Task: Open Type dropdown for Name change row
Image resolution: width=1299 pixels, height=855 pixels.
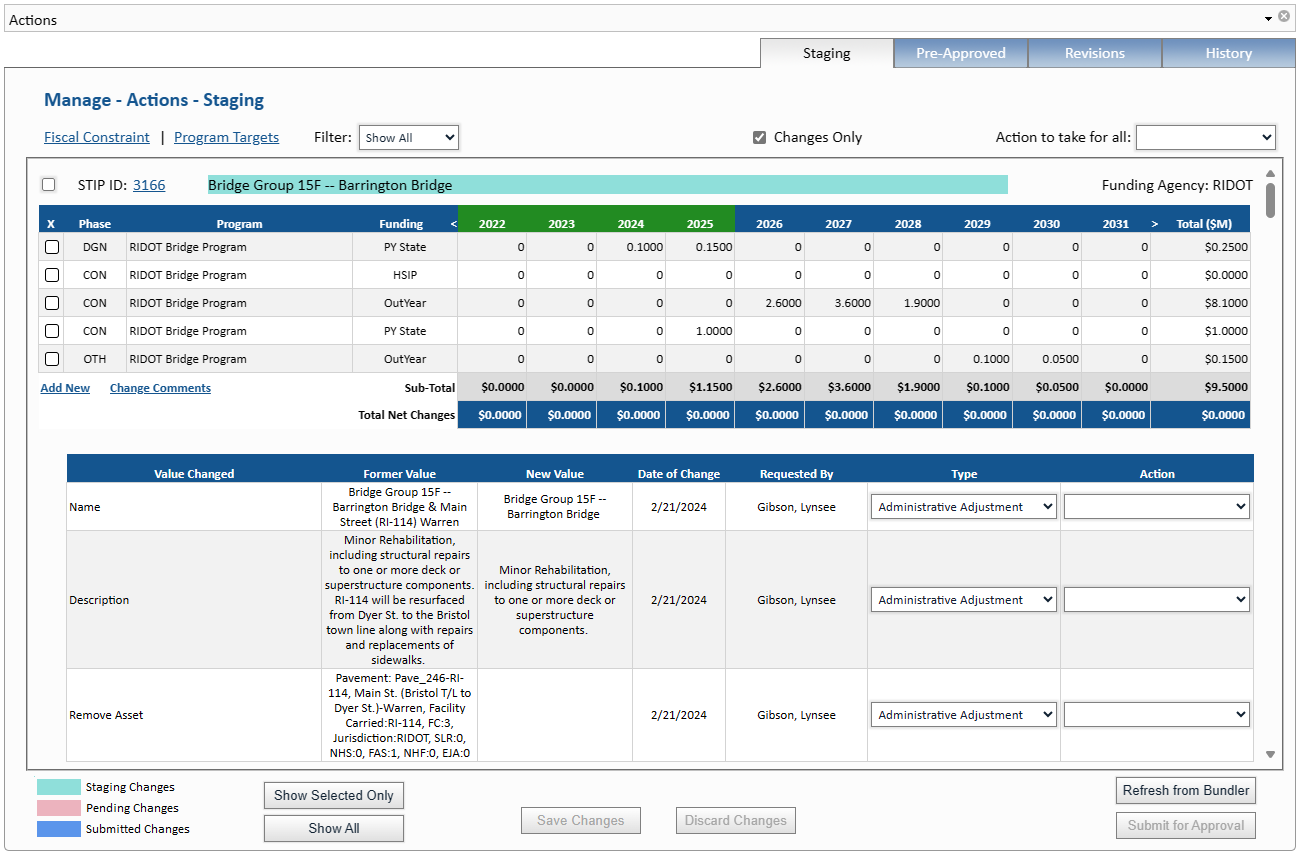Action: click(x=963, y=507)
